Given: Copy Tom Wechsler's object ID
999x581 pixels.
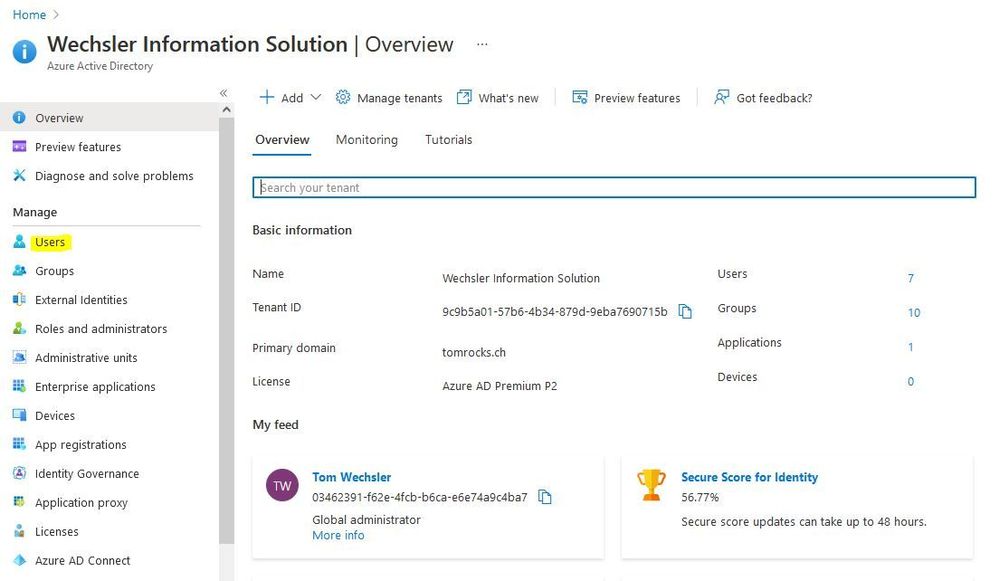Looking at the screenshot, I should [x=545, y=497].
